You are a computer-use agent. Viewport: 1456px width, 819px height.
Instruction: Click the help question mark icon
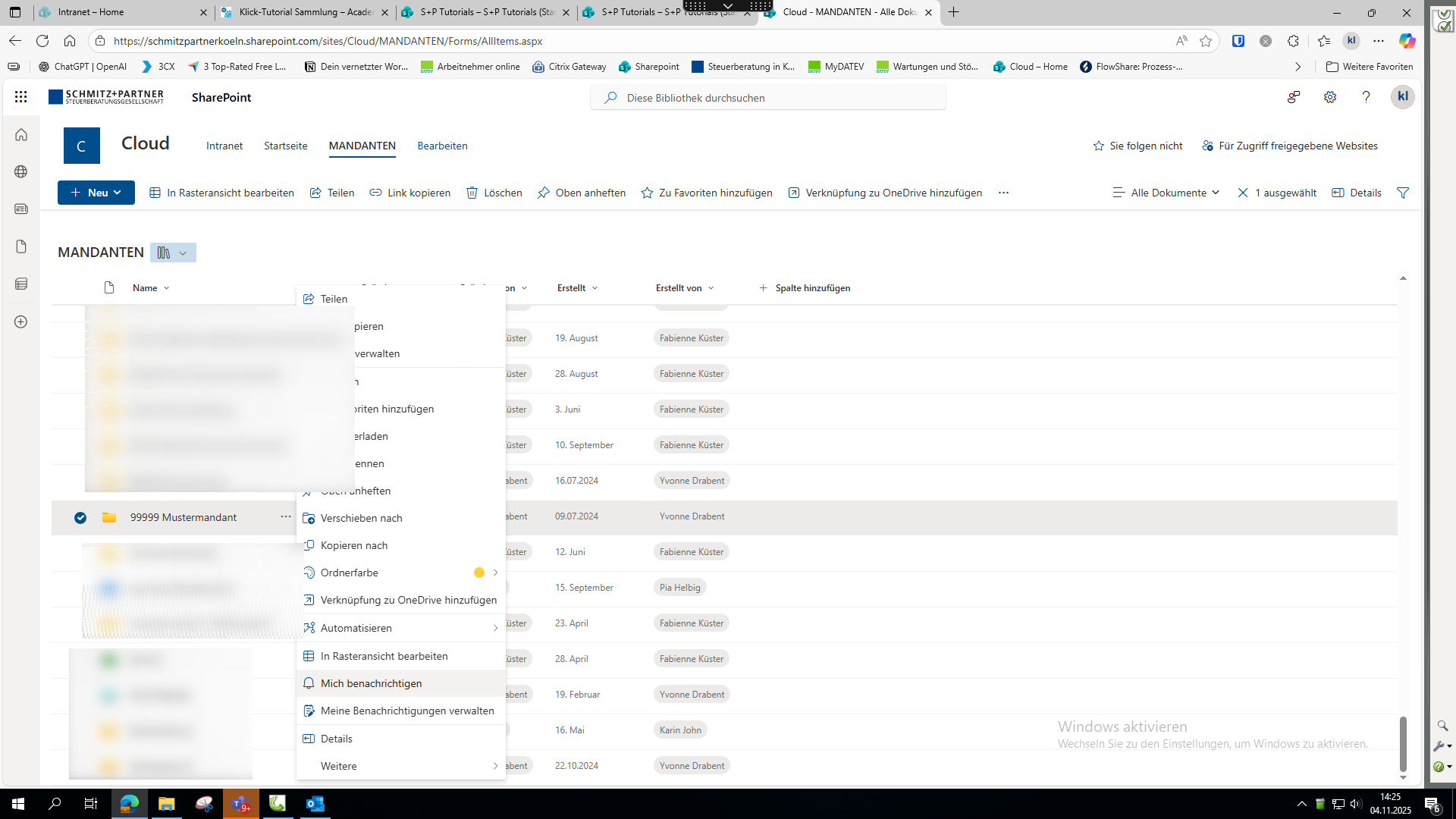(x=1366, y=97)
